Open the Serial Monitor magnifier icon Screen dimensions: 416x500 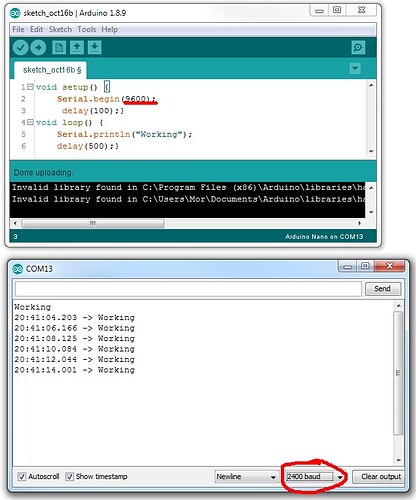click(358, 47)
